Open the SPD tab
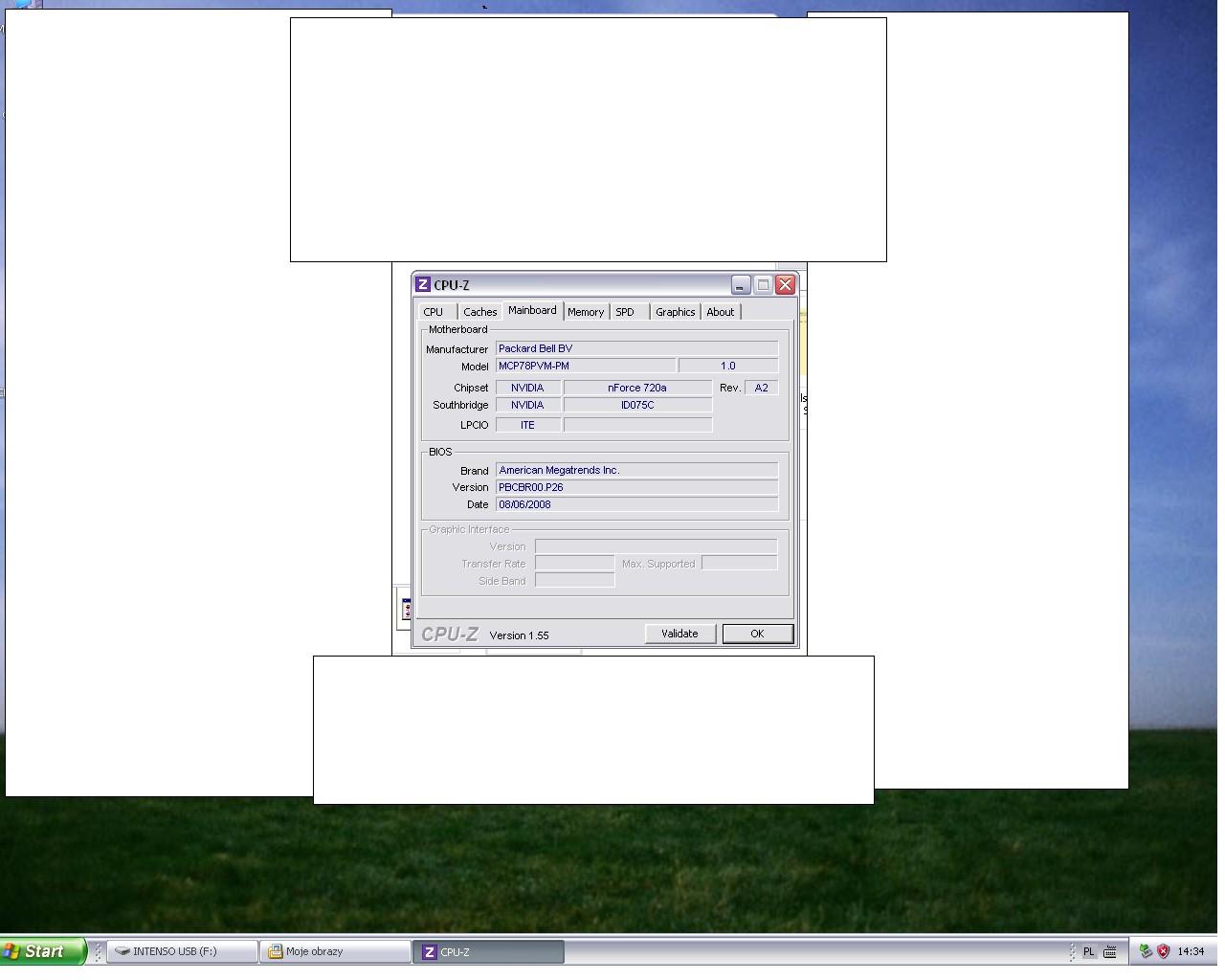The image size is (1225, 980). click(x=625, y=312)
